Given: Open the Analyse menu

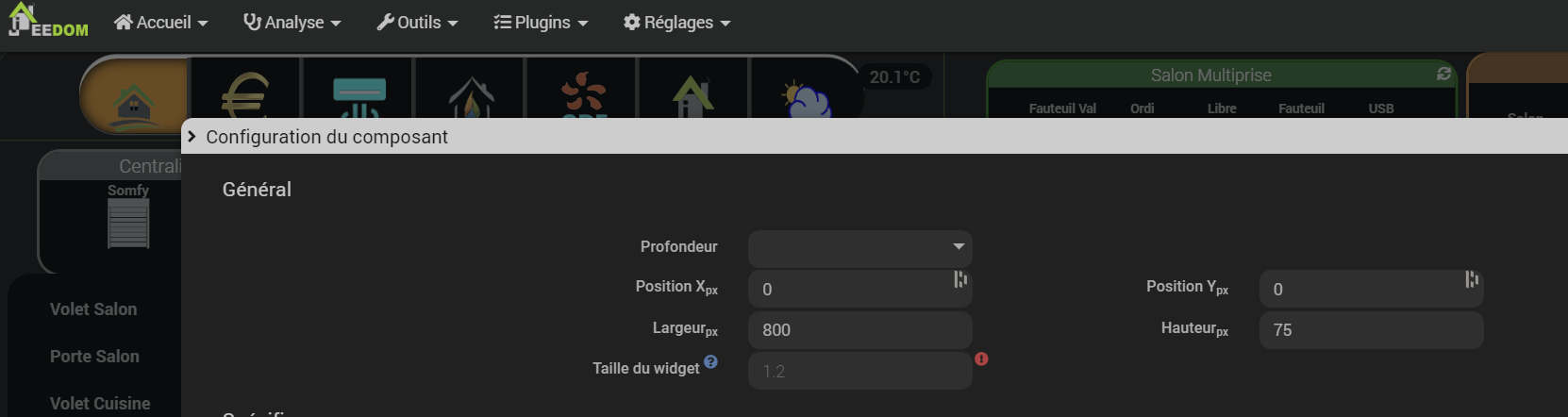Looking at the screenshot, I should coord(292,22).
